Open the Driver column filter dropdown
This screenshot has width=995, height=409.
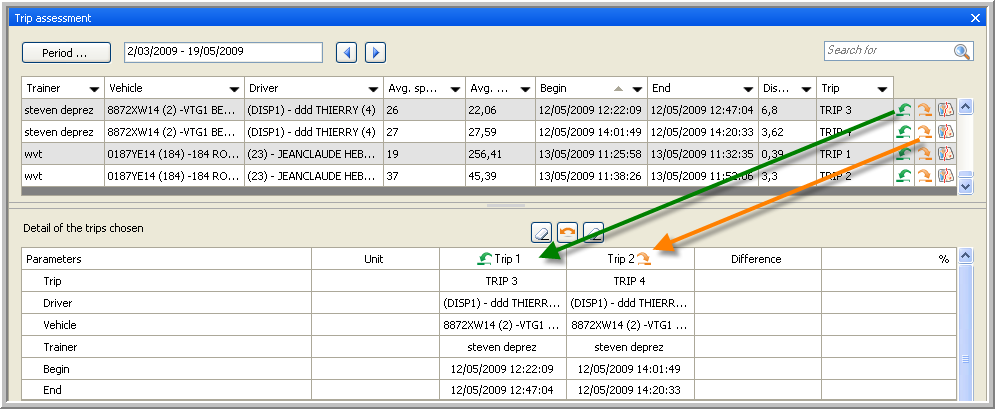(373, 88)
